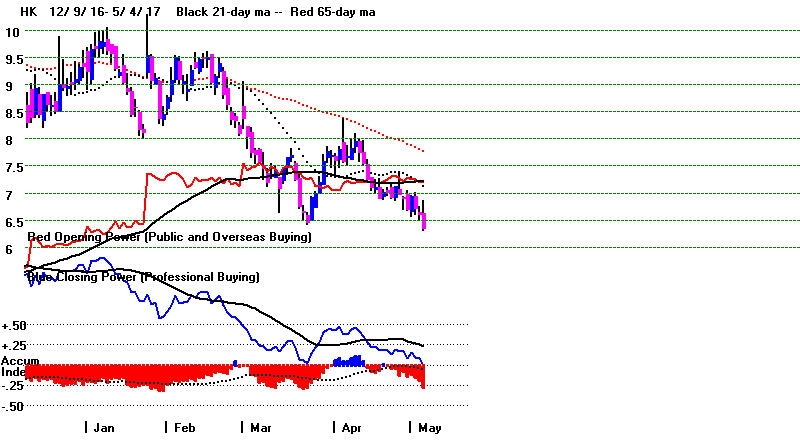Select the Mar month marker on time axis
The height and width of the screenshot is (443, 800).
click(261, 427)
